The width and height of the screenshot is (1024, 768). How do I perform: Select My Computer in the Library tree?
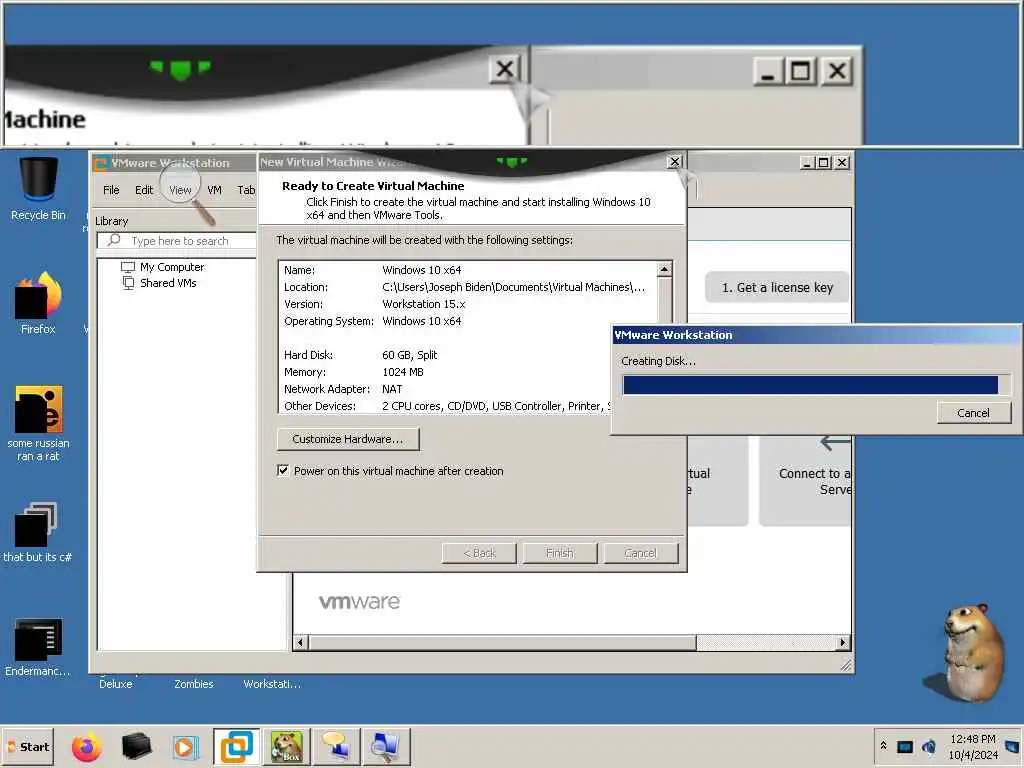[x=163, y=267]
